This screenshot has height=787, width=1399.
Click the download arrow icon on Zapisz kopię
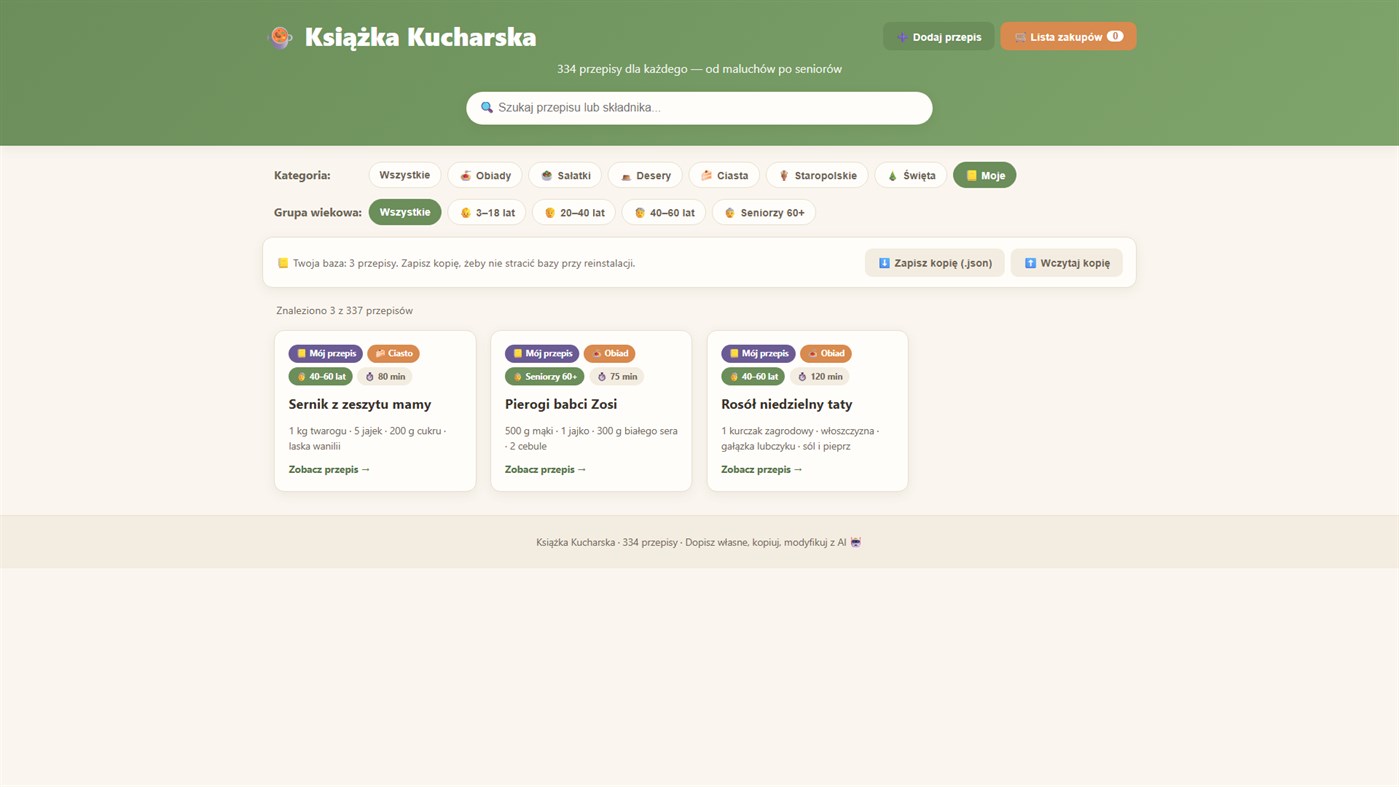(884, 263)
